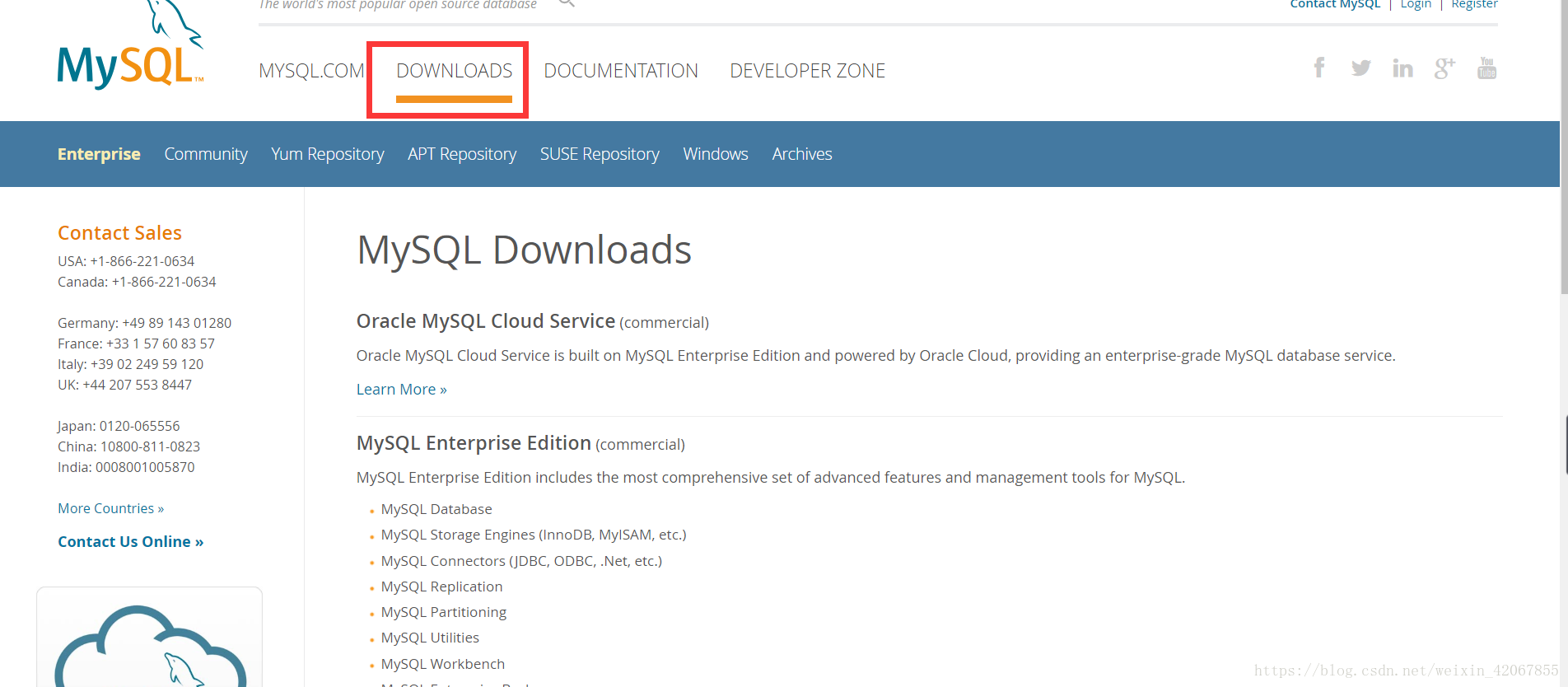
Task: Click the MySQL Utilities list item
Action: tap(430, 638)
